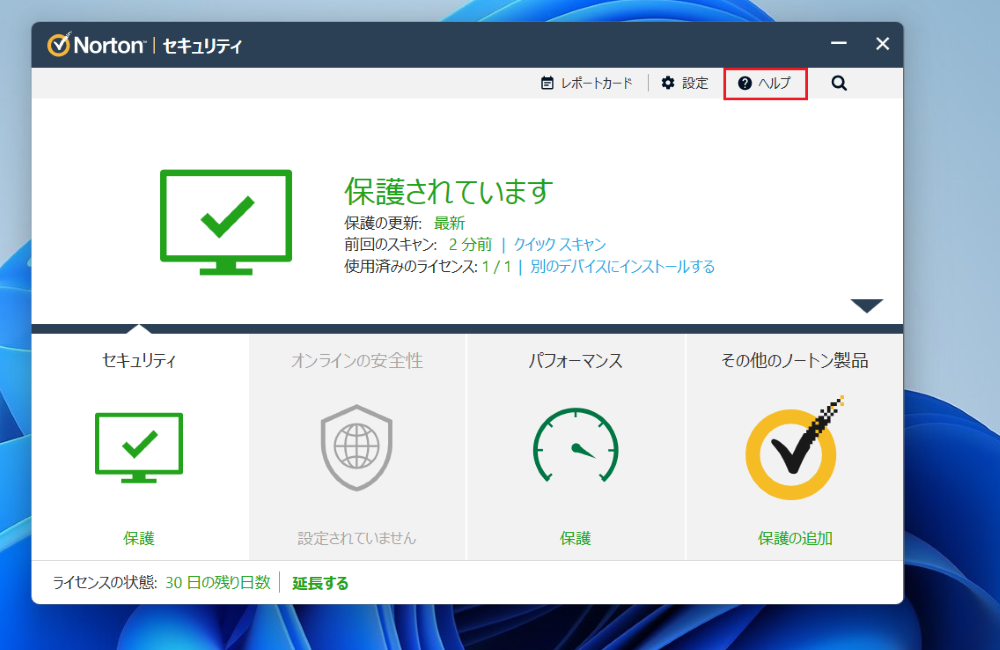1000x650 pixels.
Task: Click the 1 / 1 license count
Action: (x=497, y=267)
